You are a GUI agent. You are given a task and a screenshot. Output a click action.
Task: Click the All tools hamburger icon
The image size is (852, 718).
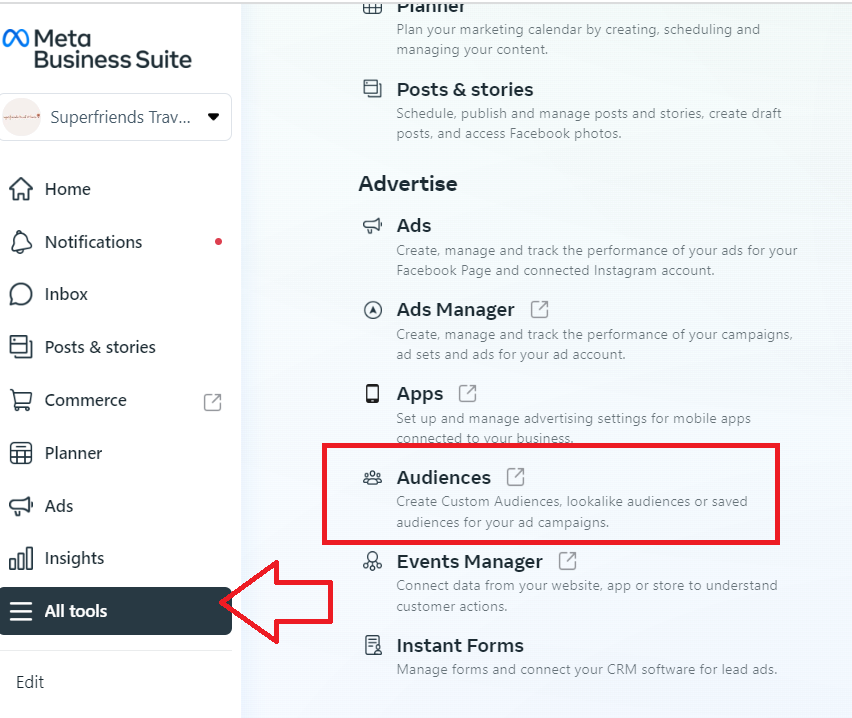[x=21, y=611]
